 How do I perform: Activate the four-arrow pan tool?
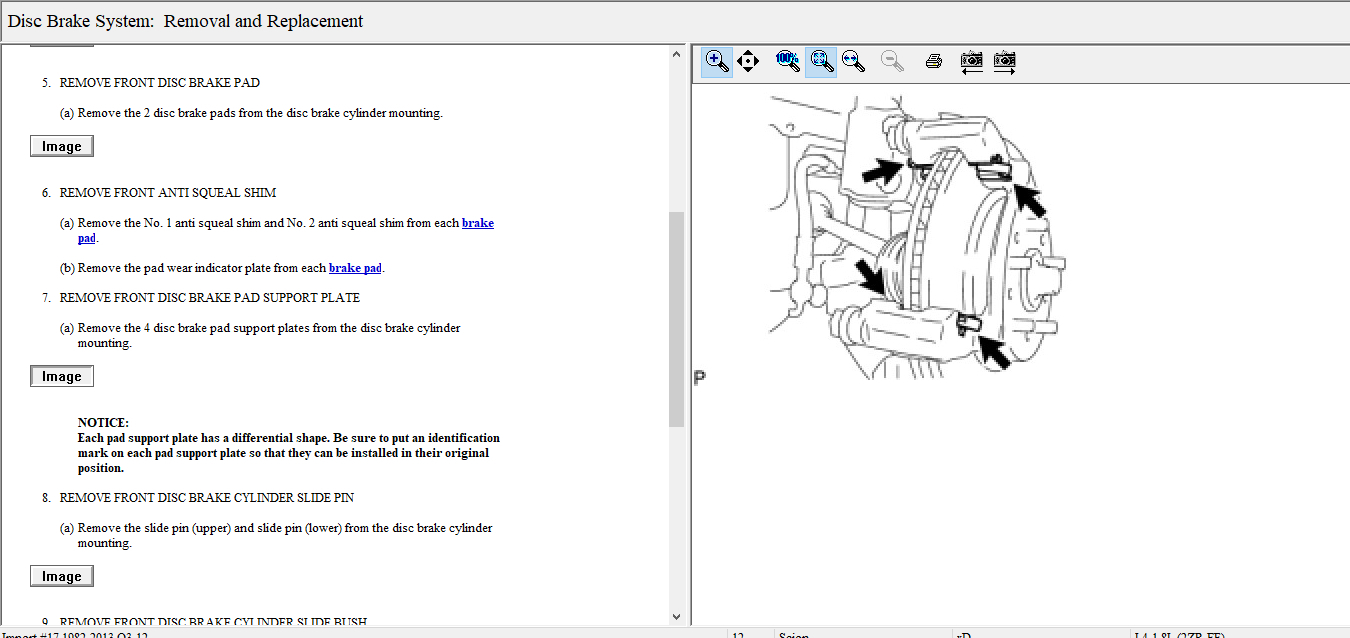click(x=747, y=61)
